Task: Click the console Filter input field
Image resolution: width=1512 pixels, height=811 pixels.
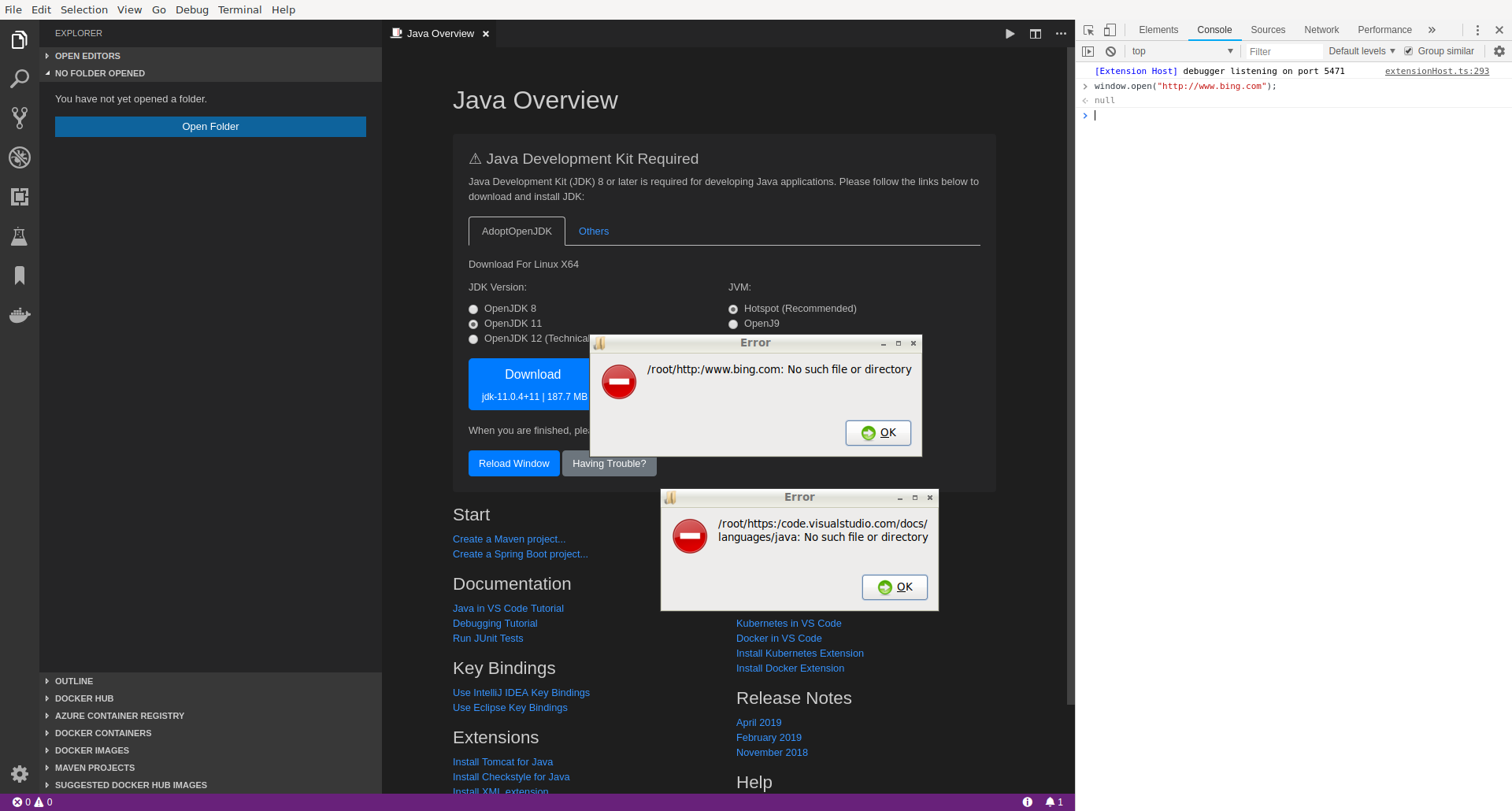Action: coord(1283,51)
